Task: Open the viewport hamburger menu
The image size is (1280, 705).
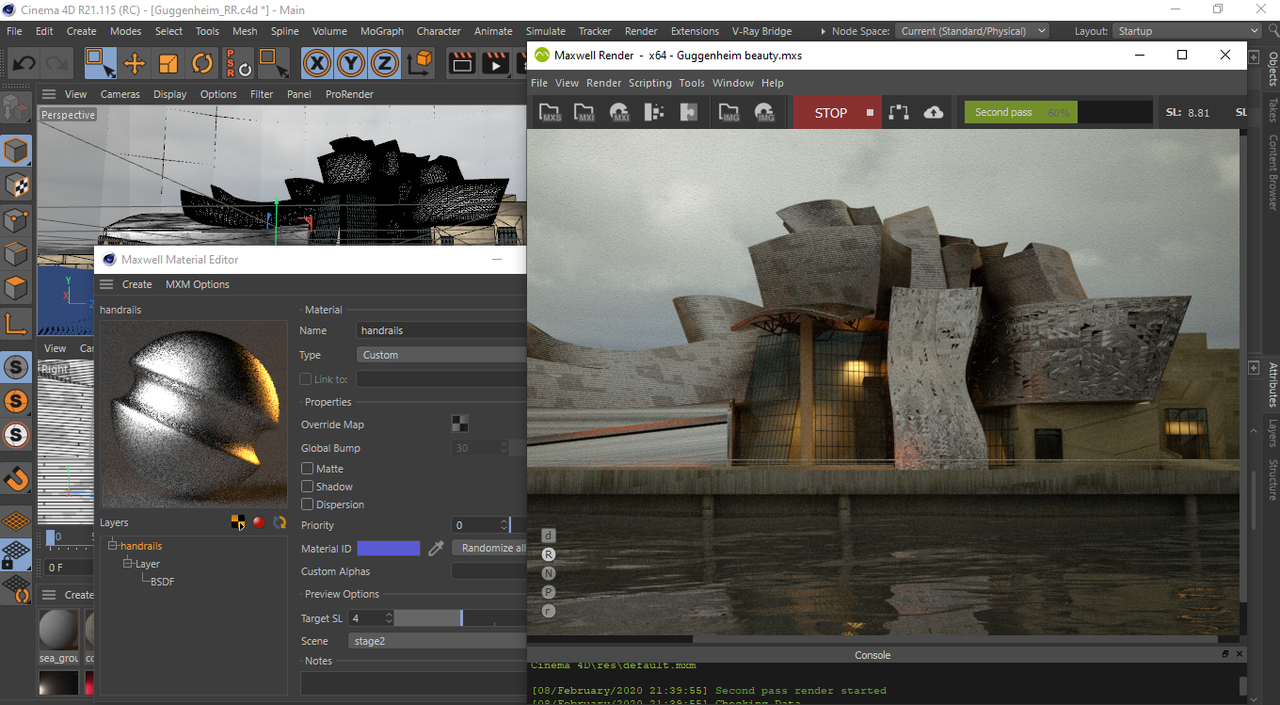Action: (x=48, y=94)
